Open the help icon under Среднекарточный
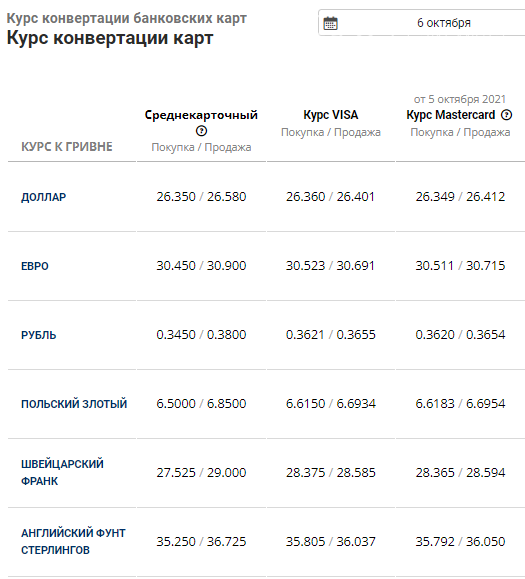This screenshot has height=579, width=525. [201, 131]
